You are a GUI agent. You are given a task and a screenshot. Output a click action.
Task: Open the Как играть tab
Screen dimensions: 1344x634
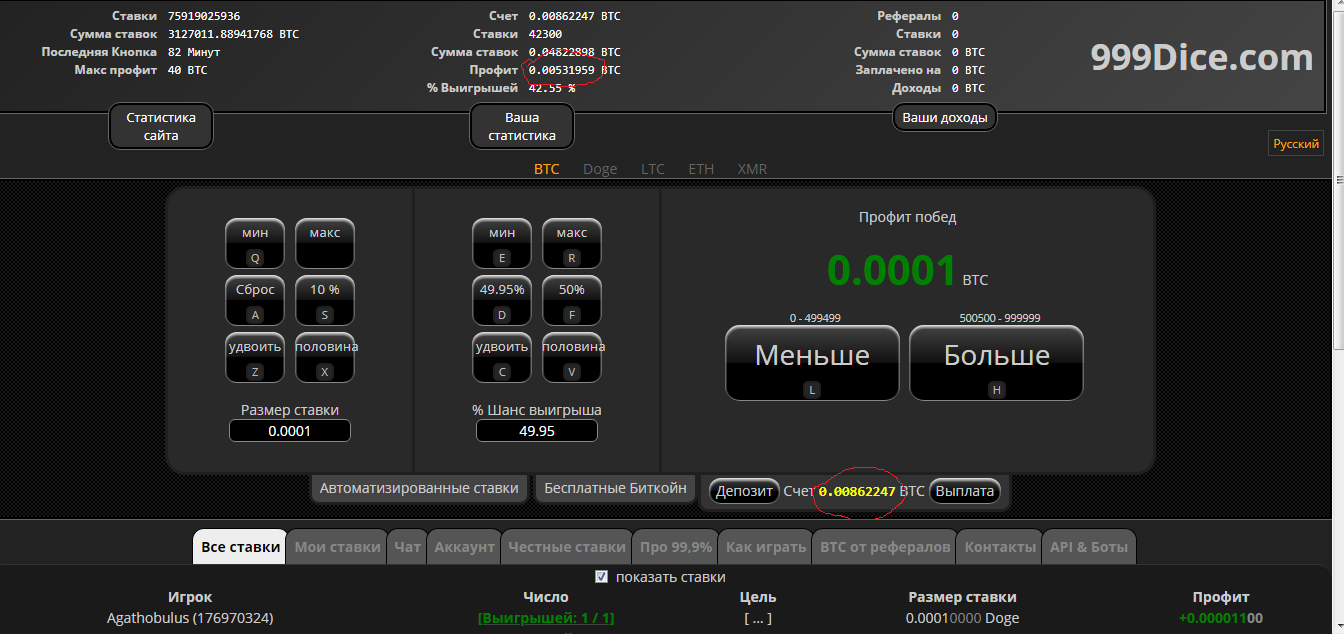[x=766, y=547]
